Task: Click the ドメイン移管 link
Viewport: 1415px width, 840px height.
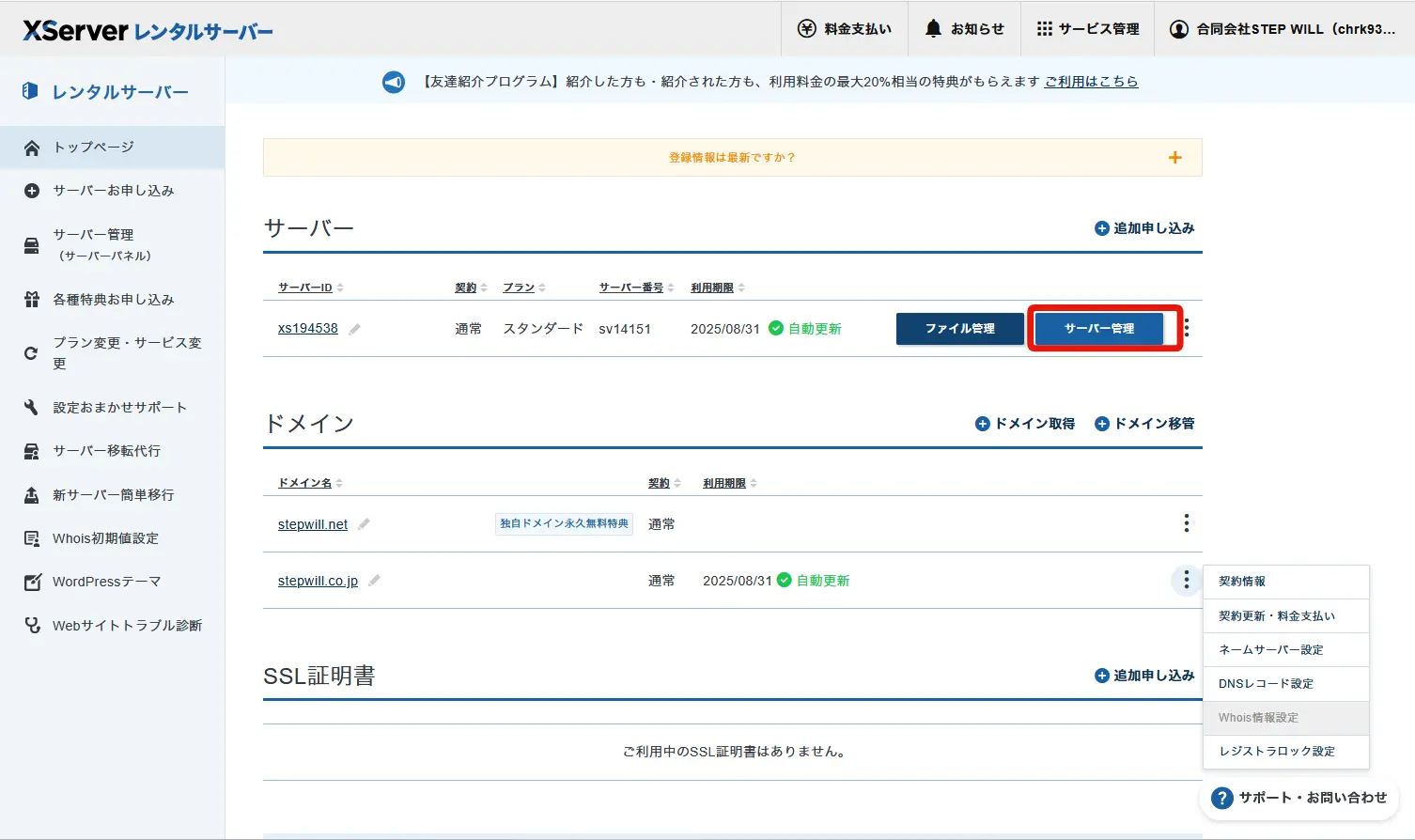Action: click(1144, 424)
